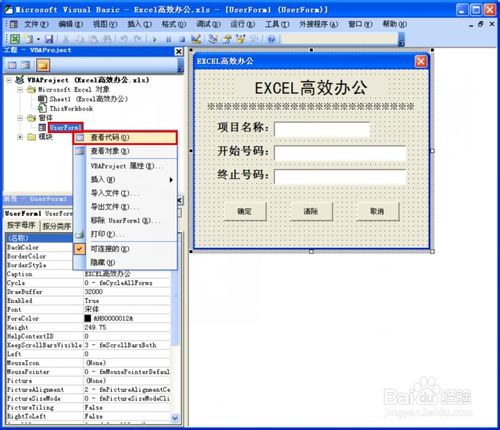Click properties list scroll down arrow

click(175, 417)
